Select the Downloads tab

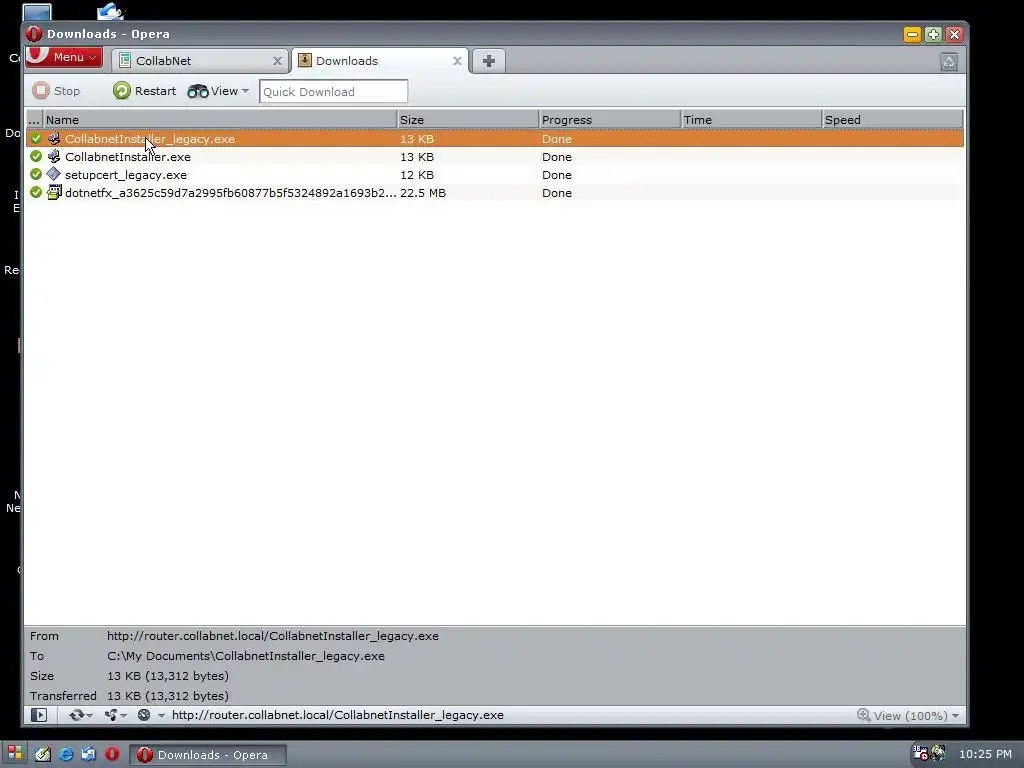pyautogui.click(x=380, y=61)
